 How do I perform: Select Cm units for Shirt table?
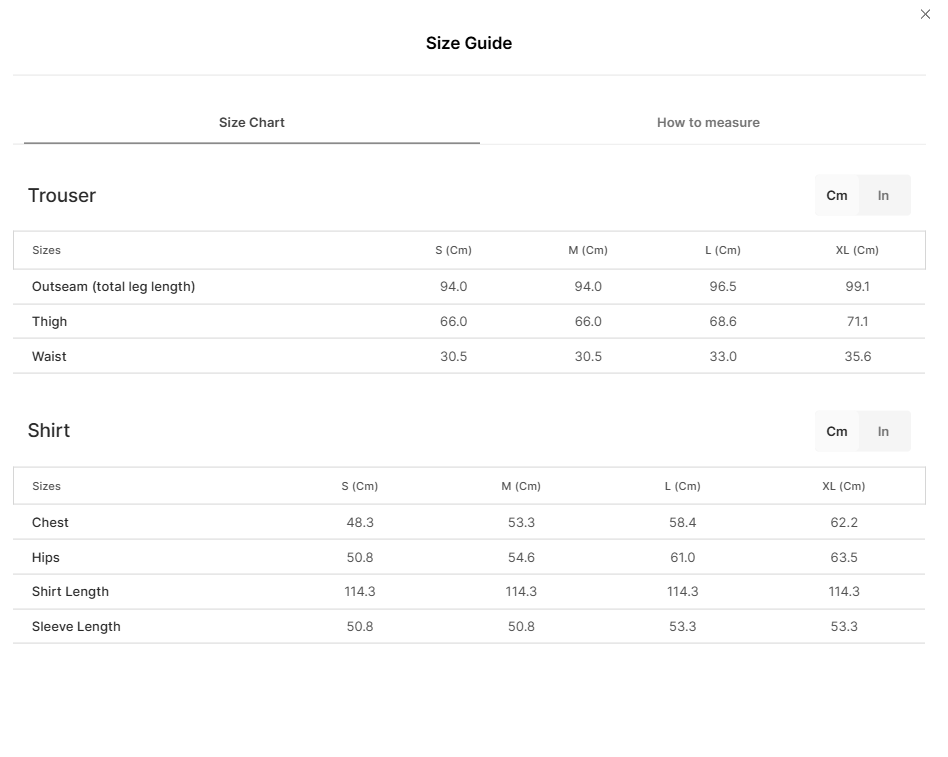click(837, 431)
